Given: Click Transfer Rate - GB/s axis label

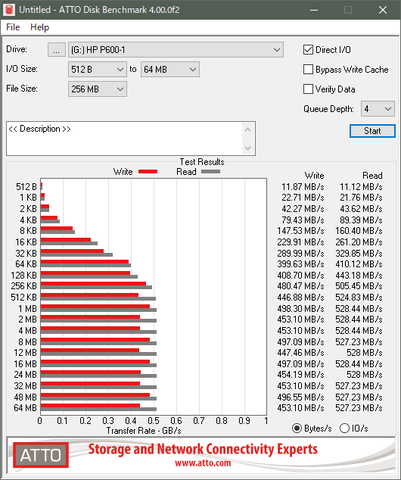Looking at the screenshot, I should (x=144, y=431).
